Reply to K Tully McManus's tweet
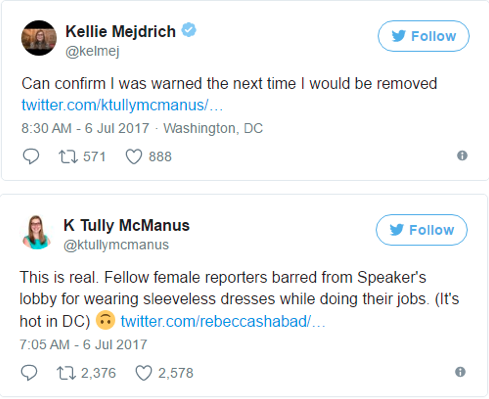489x399 pixels. pos(29,373)
